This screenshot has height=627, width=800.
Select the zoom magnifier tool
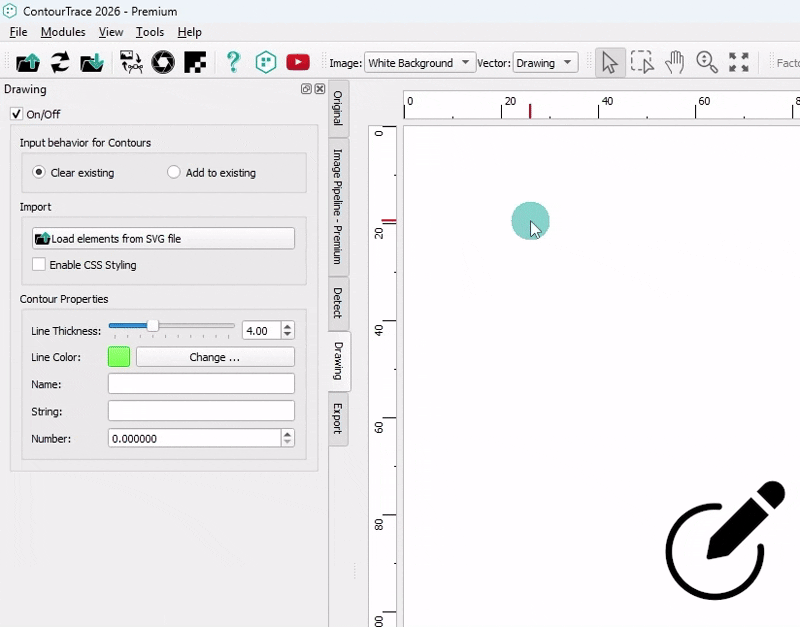pos(707,63)
